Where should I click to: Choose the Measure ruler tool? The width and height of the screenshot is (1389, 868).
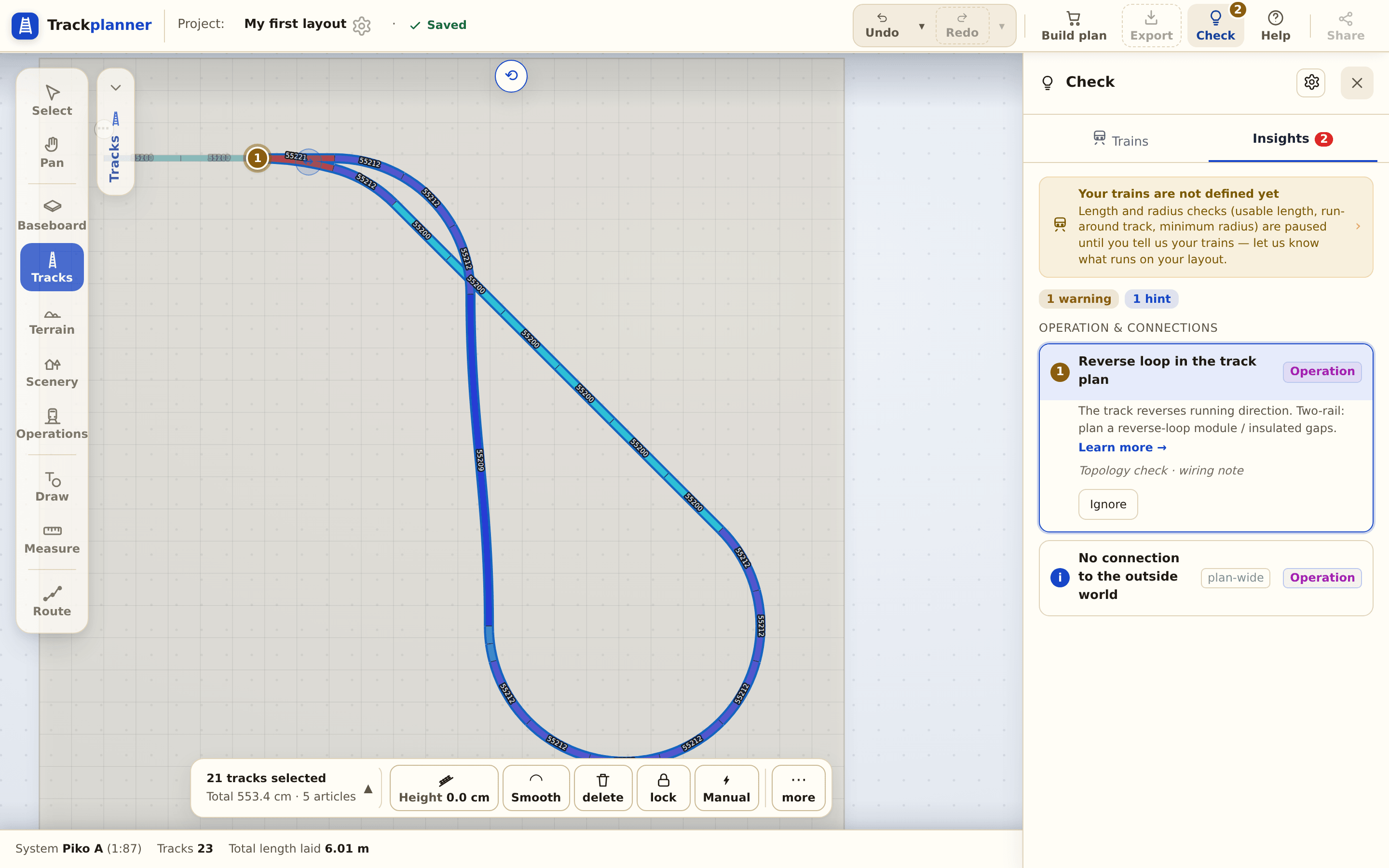pyautogui.click(x=52, y=539)
